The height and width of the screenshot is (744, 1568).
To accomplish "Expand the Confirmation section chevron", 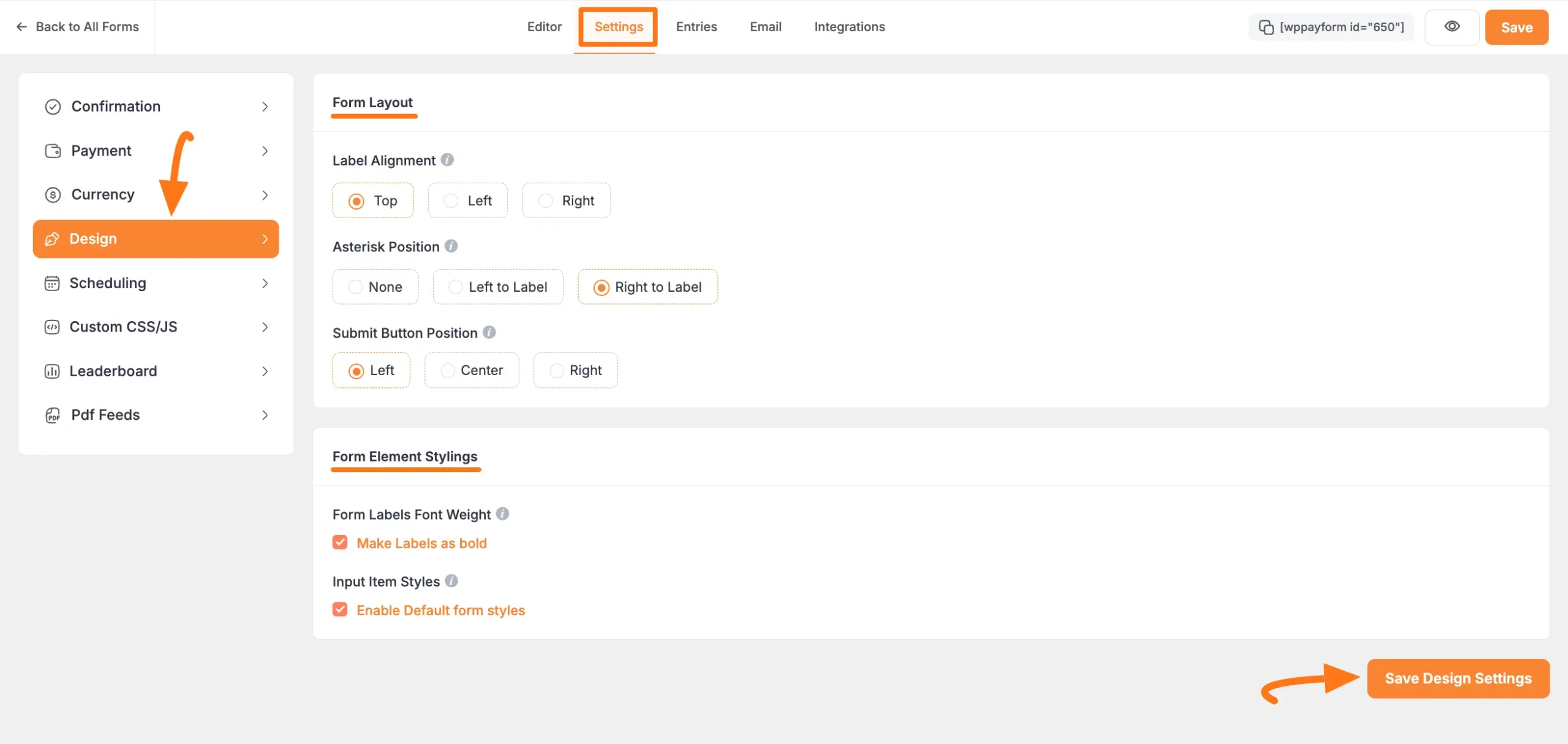I will pos(265,106).
